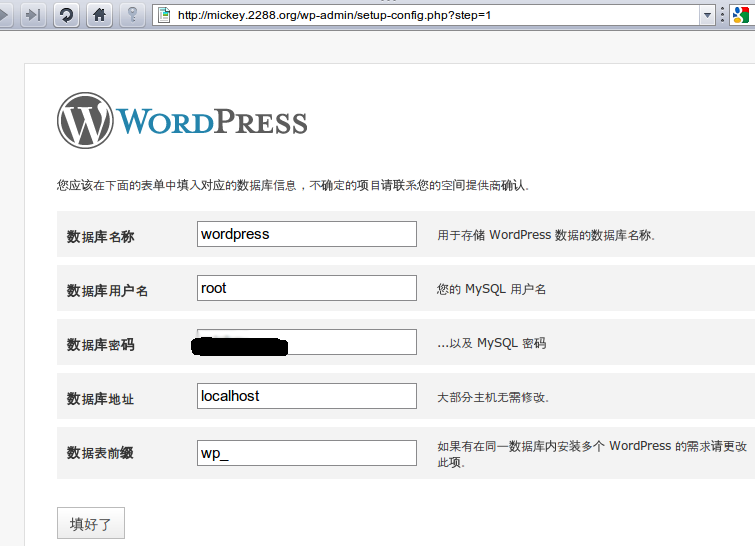Submit the form with the 填好了 button
The width and height of the screenshot is (755, 546).
point(91,523)
